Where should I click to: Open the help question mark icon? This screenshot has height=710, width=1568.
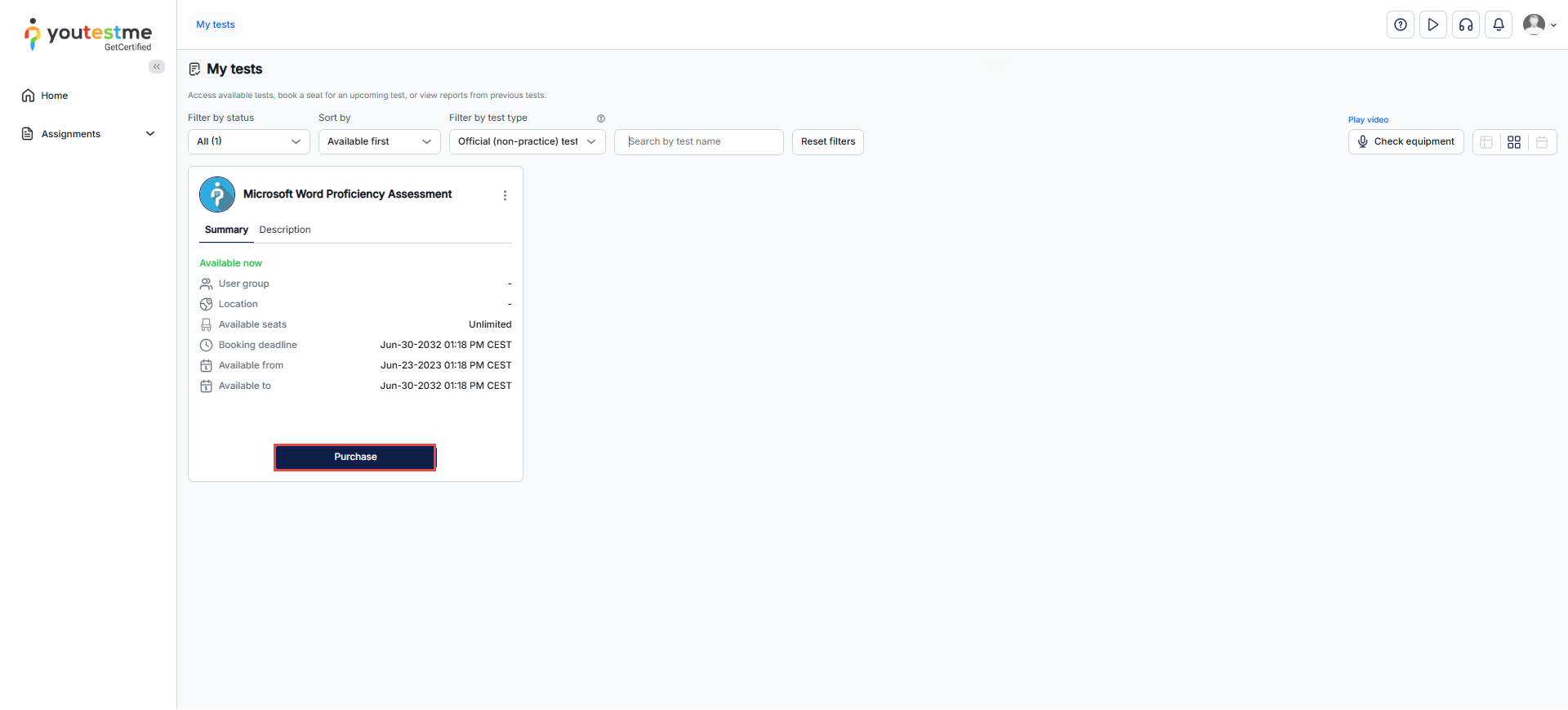pos(1401,25)
